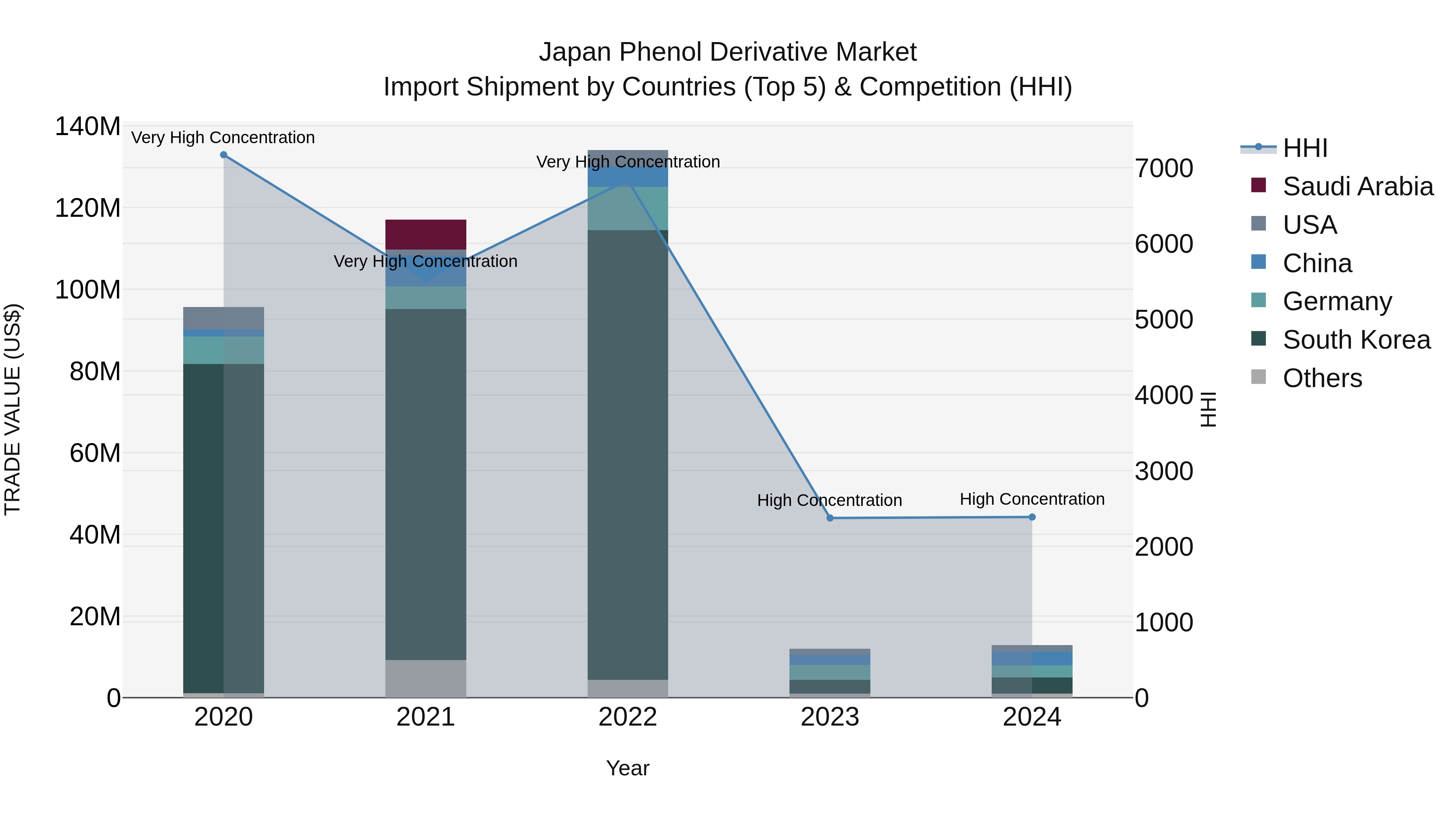
Task: Toggle Others series in legend
Action: (x=1306, y=378)
